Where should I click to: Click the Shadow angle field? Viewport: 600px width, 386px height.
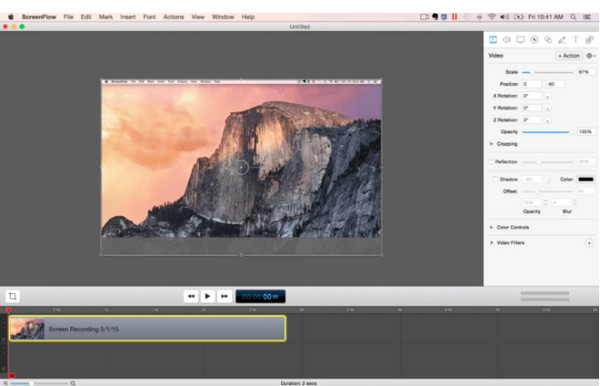pos(532,179)
